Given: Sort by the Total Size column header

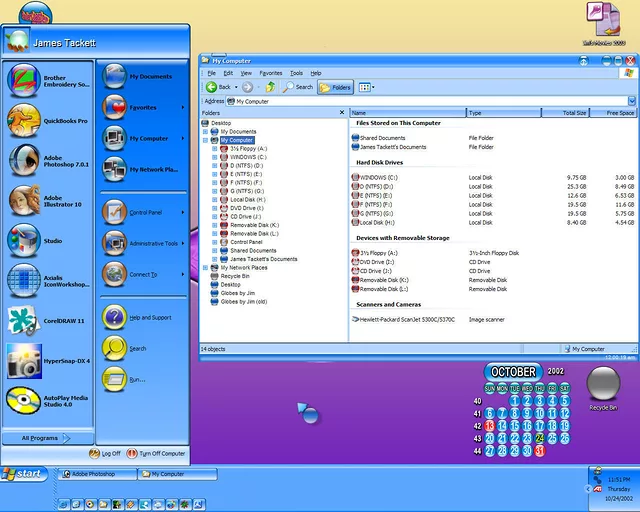Looking at the screenshot, I should [x=574, y=113].
